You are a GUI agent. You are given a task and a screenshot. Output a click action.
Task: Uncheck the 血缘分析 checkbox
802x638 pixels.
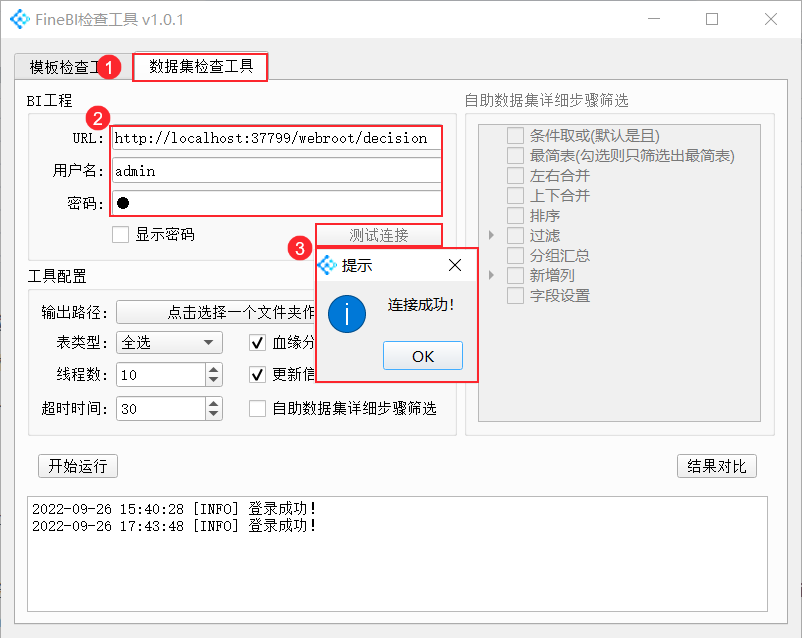pyautogui.click(x=257, y=342)
